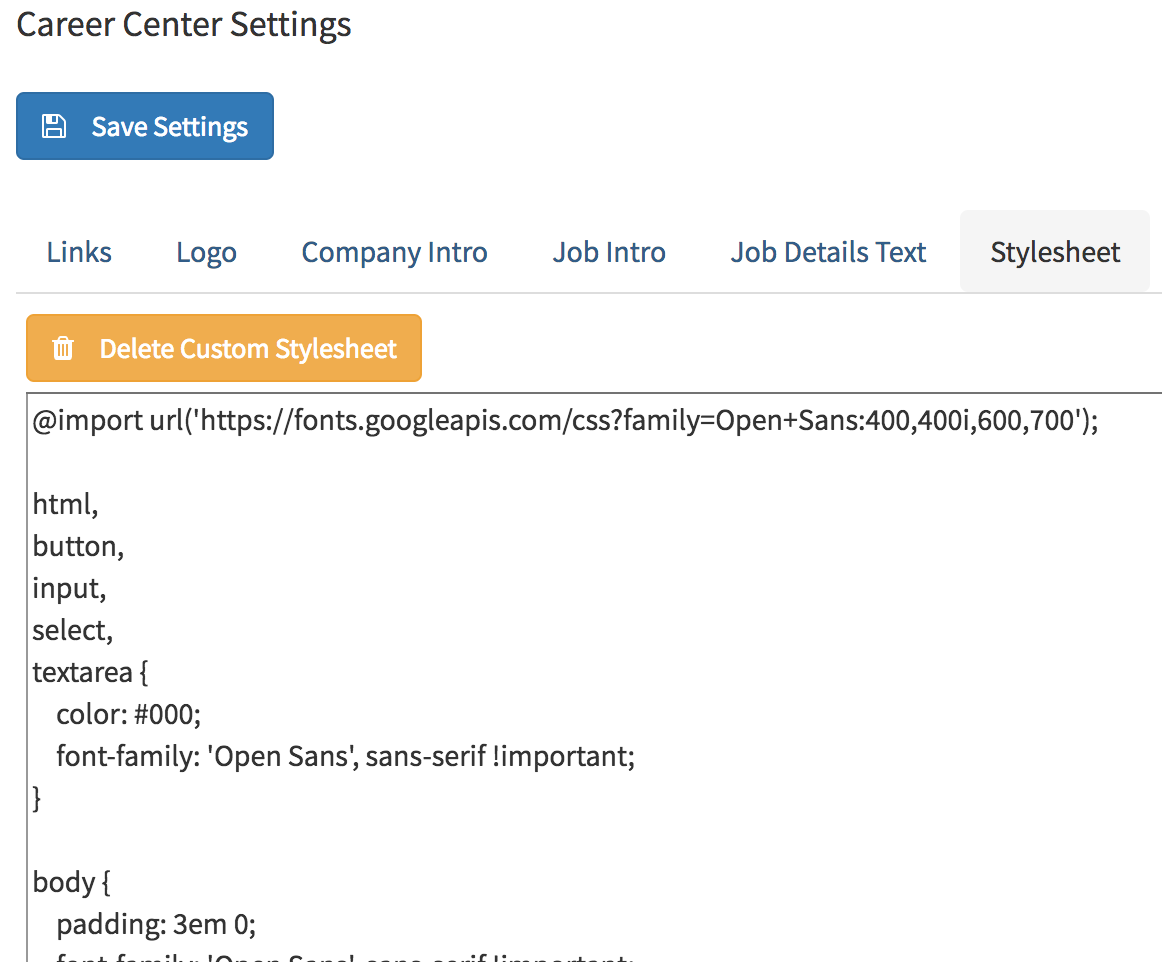Click the 'button,' selector line
Screen dimensions: 1162x962
[78, 547]
